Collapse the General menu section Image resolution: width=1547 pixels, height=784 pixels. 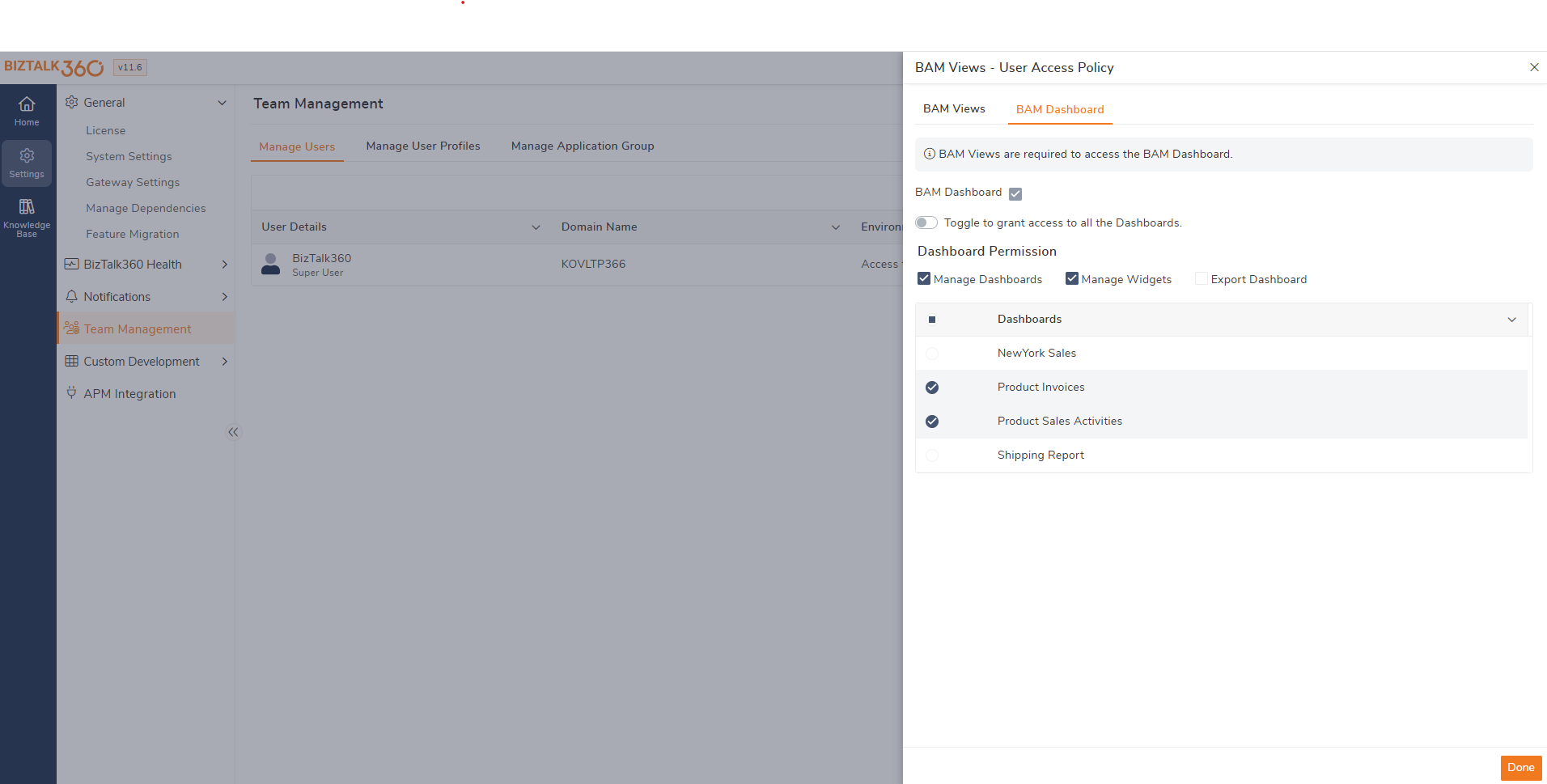[222, 103]
